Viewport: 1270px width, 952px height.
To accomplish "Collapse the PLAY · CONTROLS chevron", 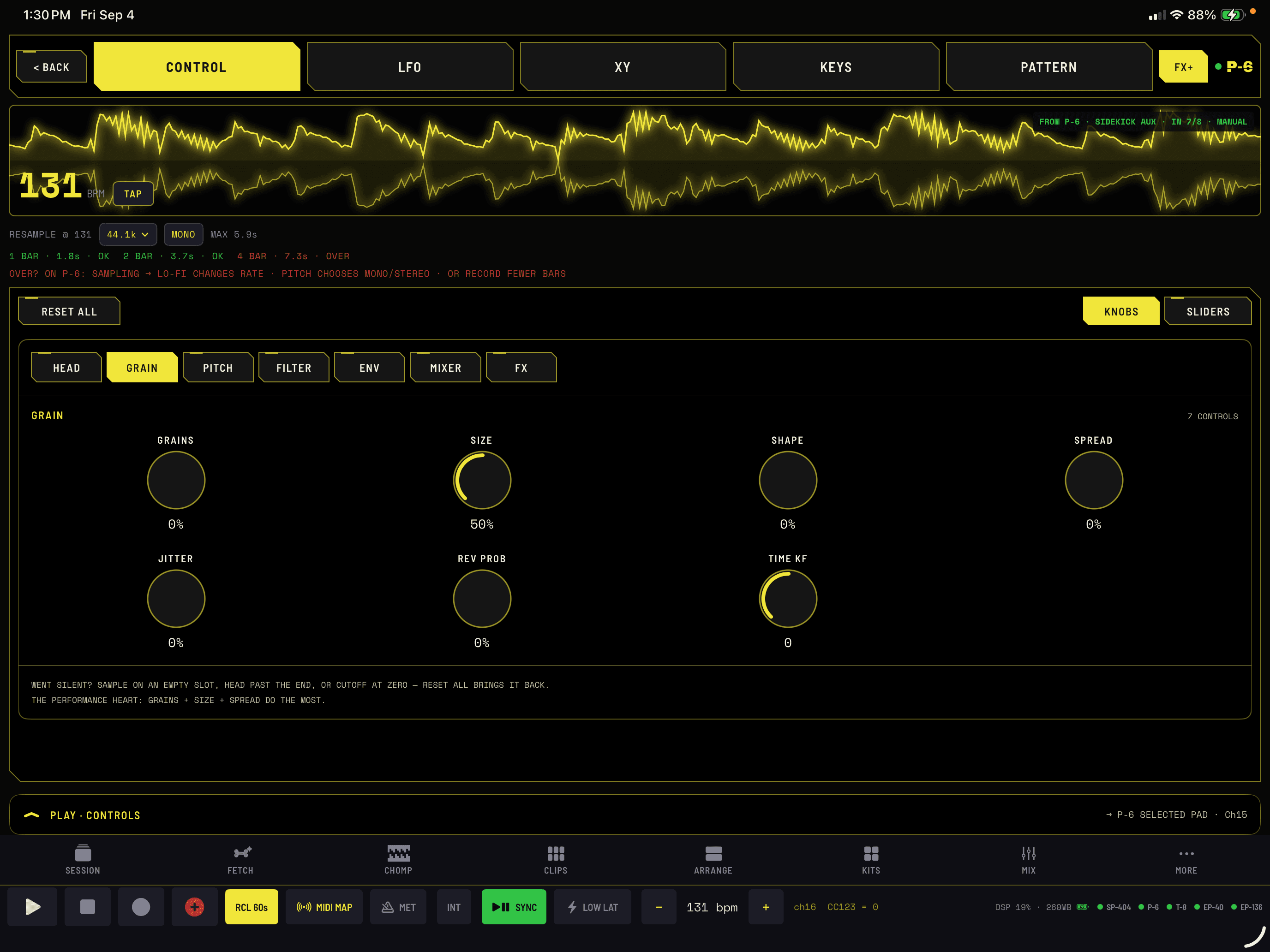I will (31, 815).
